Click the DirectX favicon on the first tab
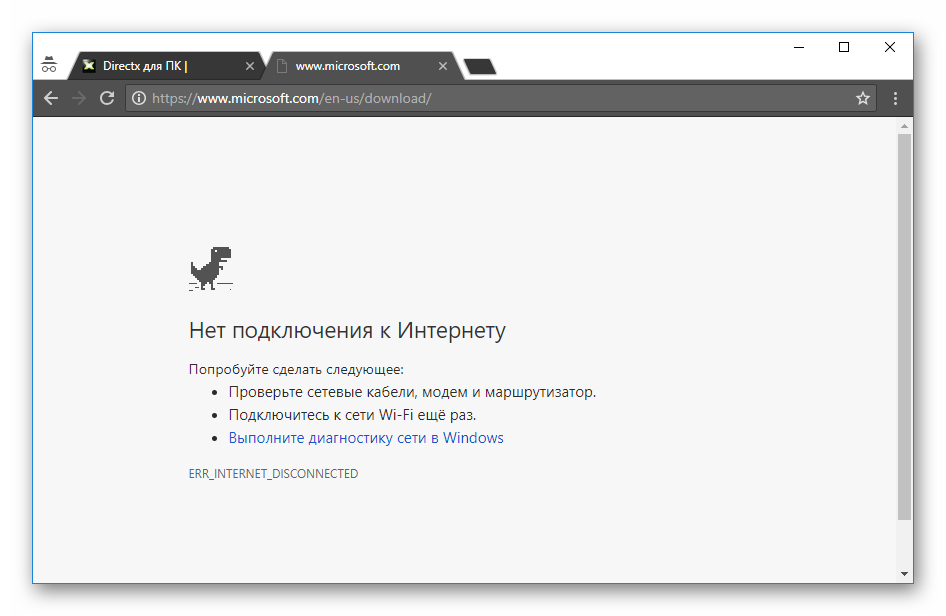 [x=91, y=65]
